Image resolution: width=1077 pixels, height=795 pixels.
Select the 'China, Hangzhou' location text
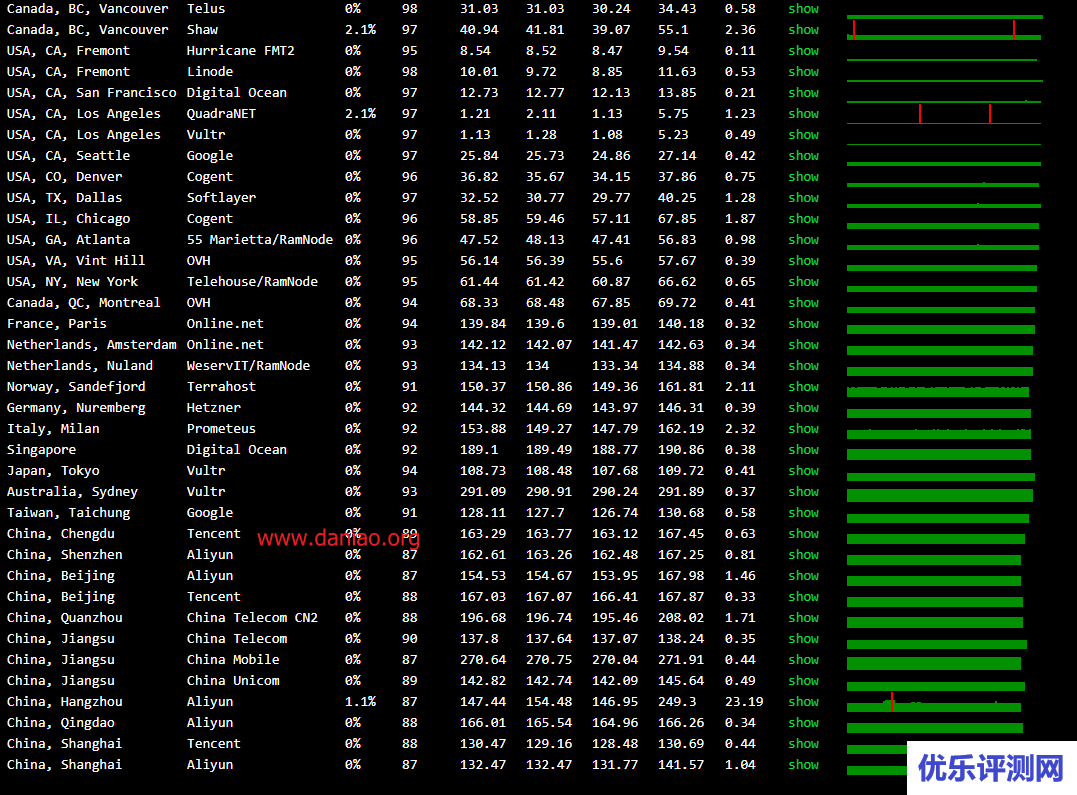pyautogui.click(x=65, y=702)
